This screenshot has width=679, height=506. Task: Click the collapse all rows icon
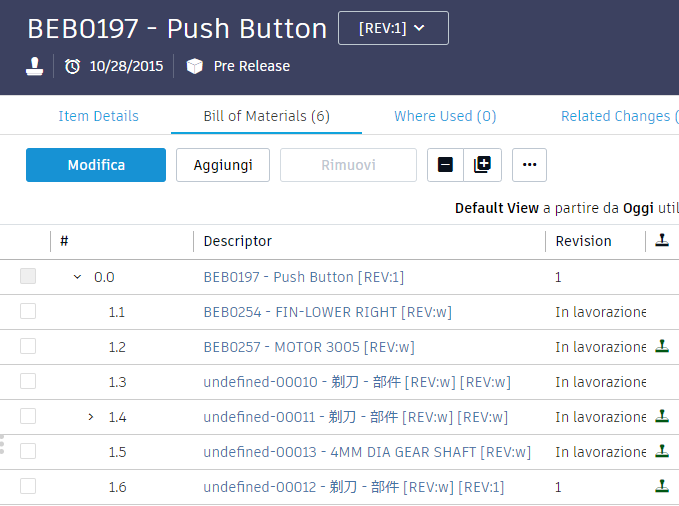446,165
